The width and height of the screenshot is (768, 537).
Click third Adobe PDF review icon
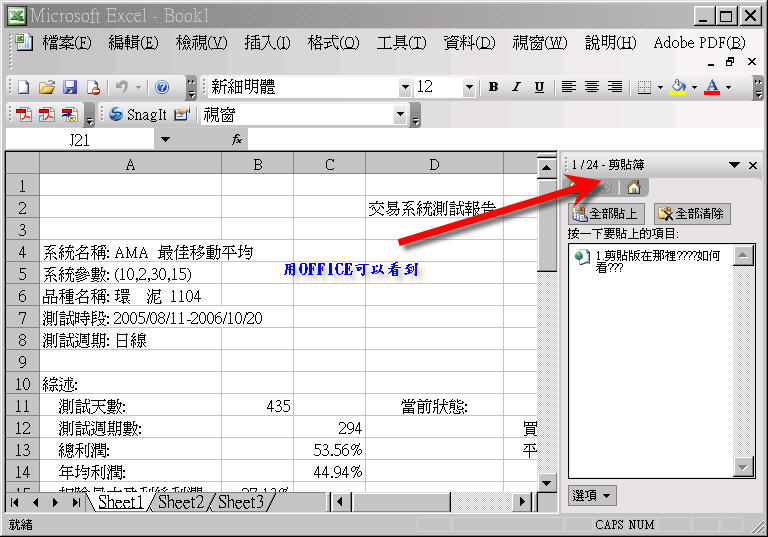click(70, 115)
